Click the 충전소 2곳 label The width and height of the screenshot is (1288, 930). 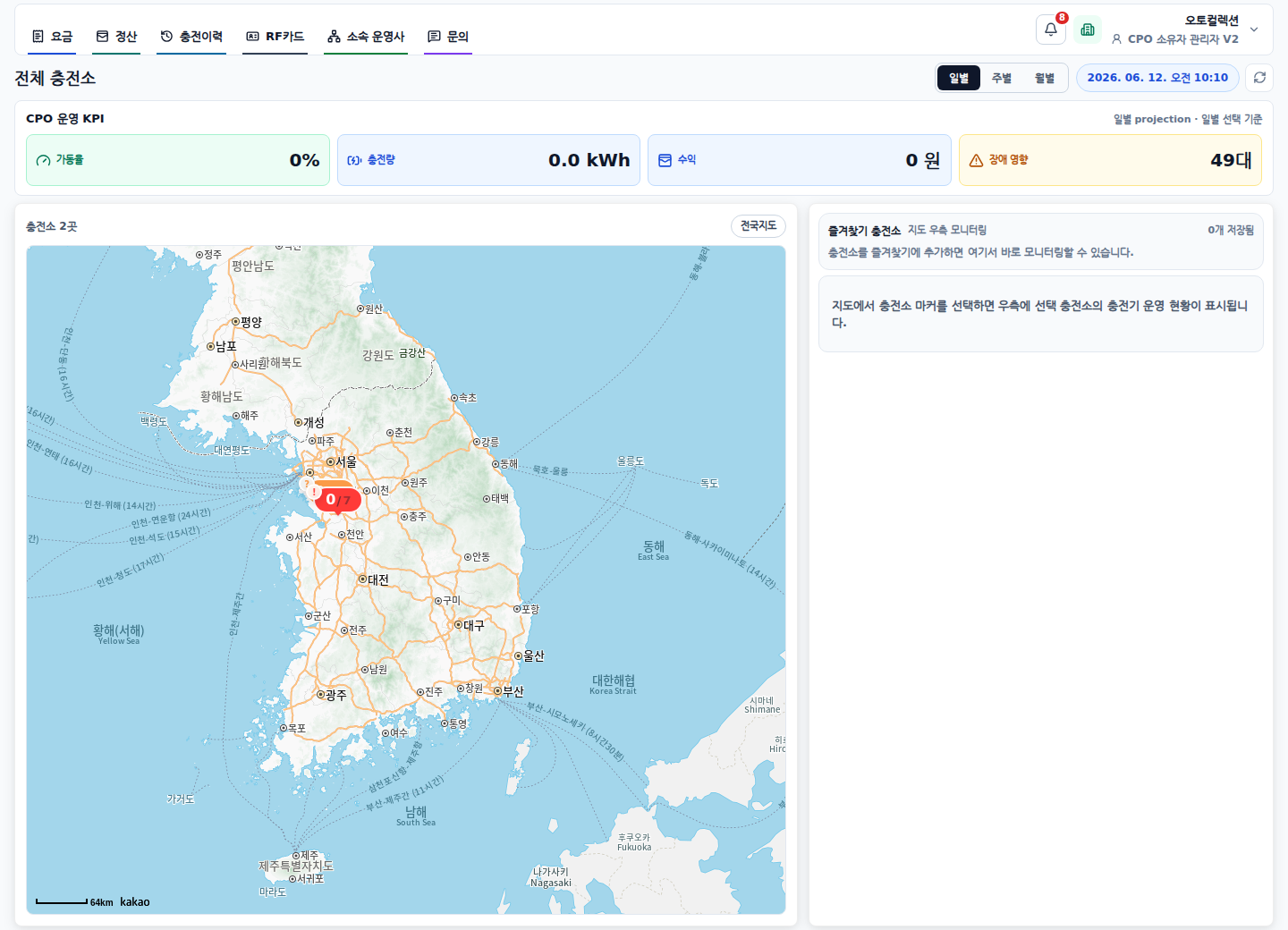point(52,226)
